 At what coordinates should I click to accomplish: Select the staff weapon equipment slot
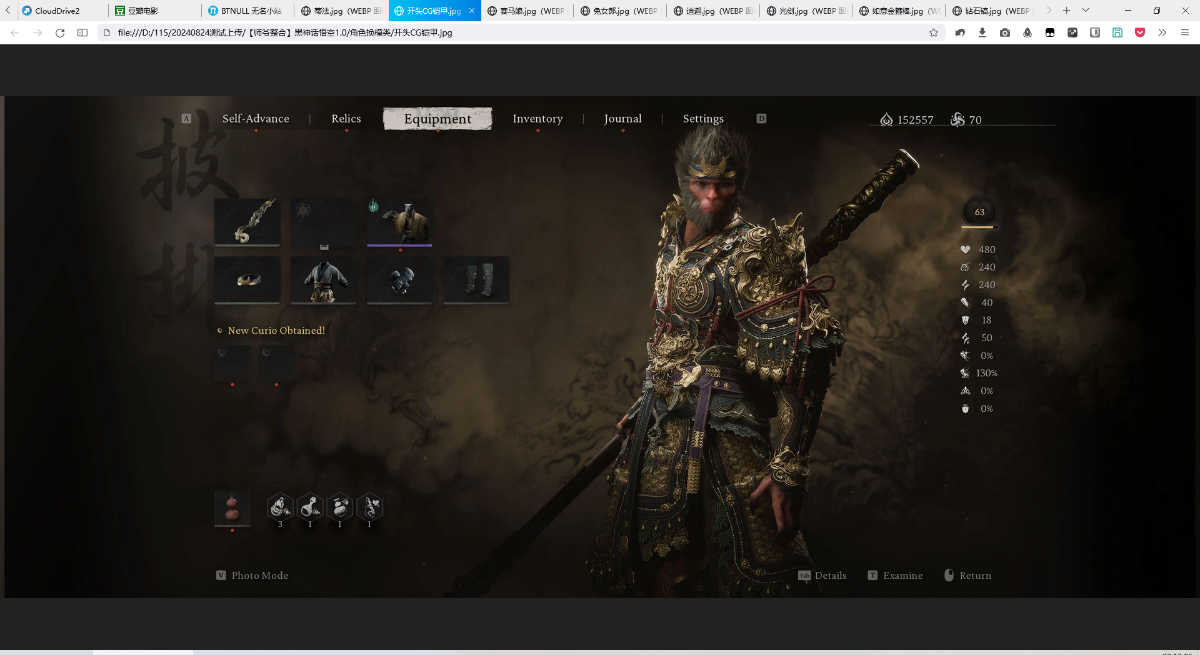click(x=247, y=221)
